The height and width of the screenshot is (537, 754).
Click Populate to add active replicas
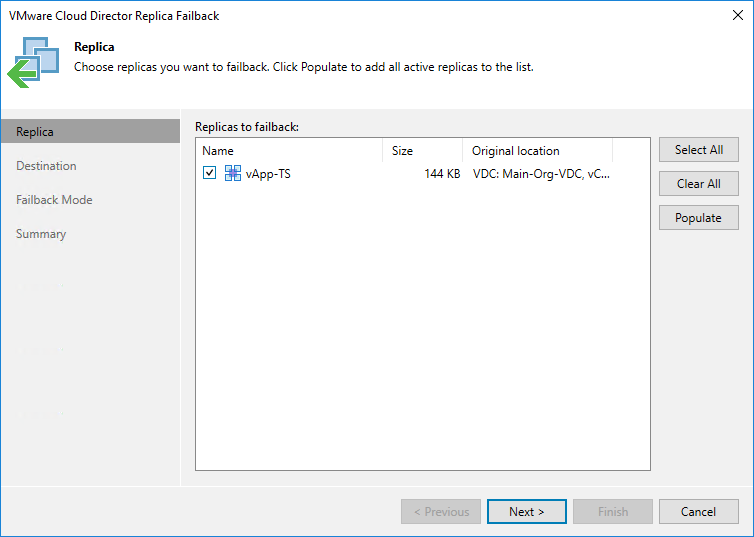click(x=699, y=218)
